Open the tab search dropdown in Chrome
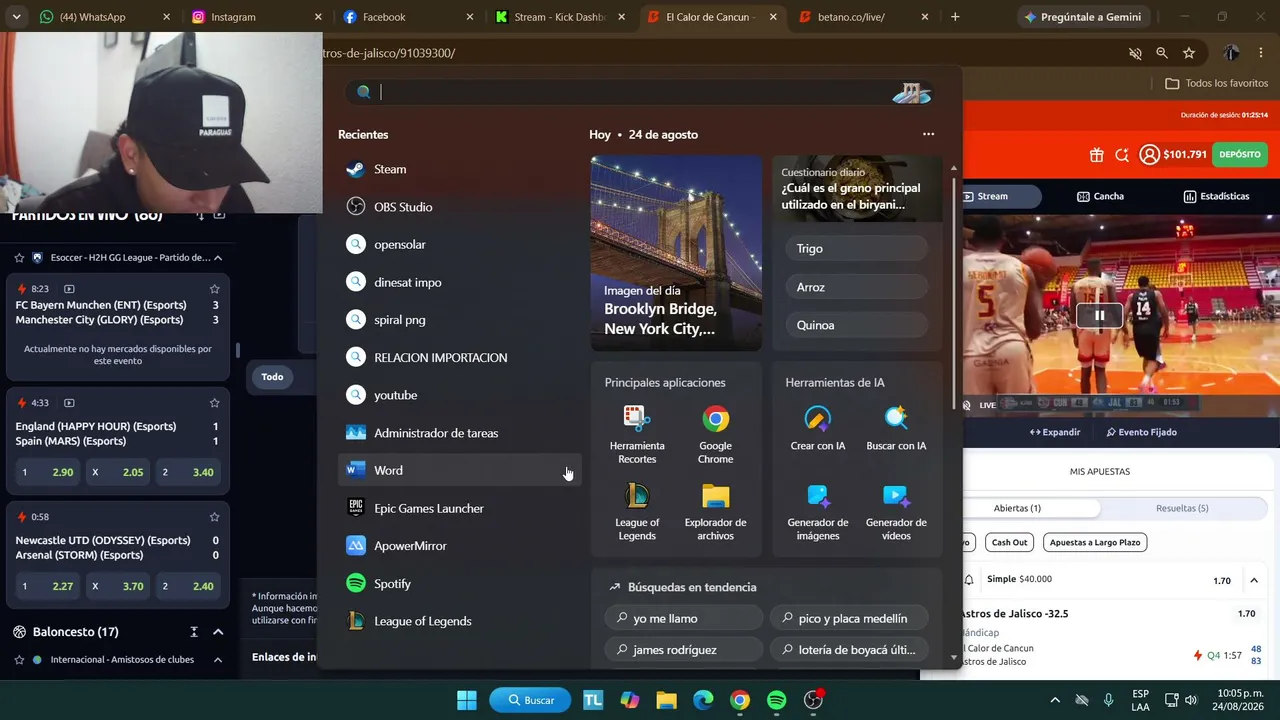 (x=15, y=17)
